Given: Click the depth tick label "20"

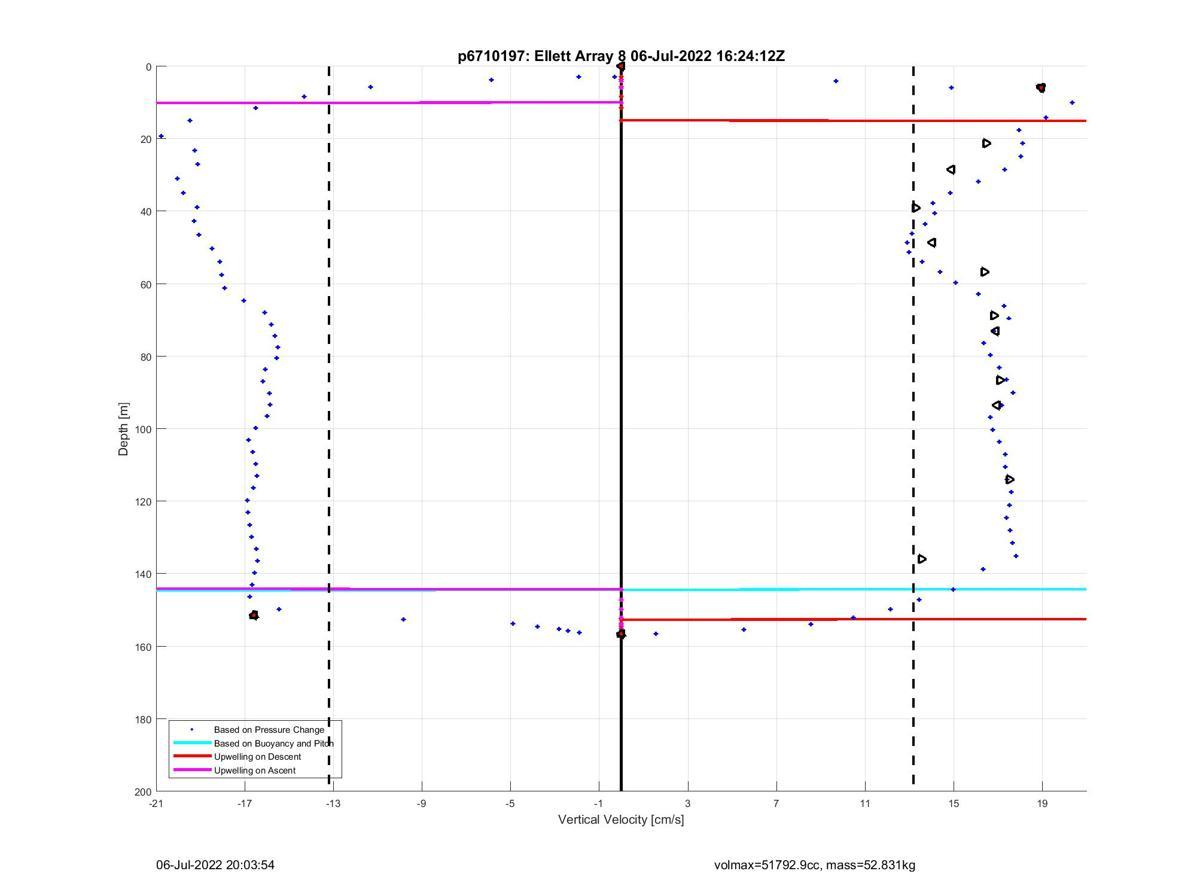Looking at the screenshot, I should click(146, 140).
